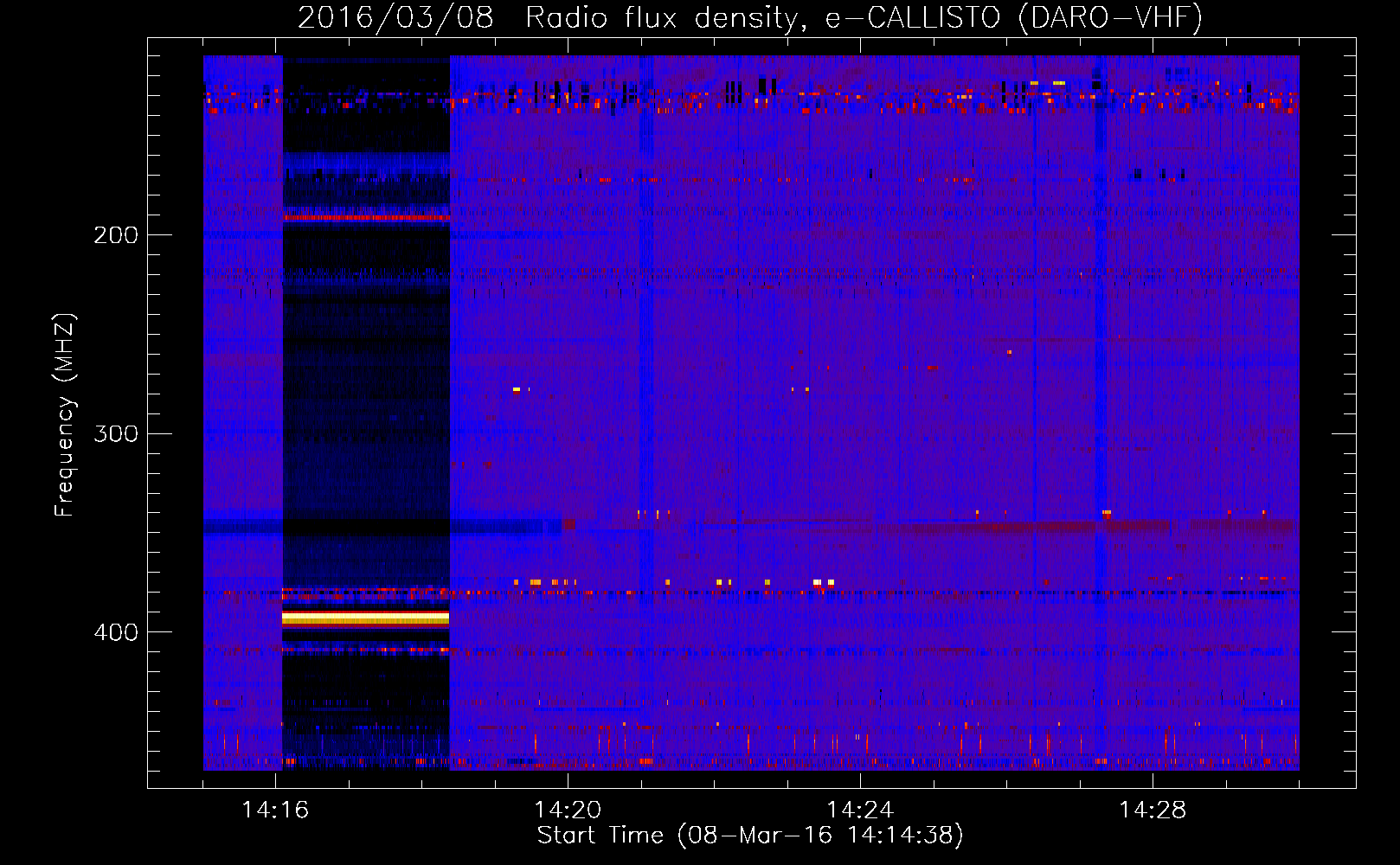Click the plot title '2016/03/08 Radio flux density'
Viewport: 1400px width, 865px height.
pyautogui.click(x=548, y=17)
